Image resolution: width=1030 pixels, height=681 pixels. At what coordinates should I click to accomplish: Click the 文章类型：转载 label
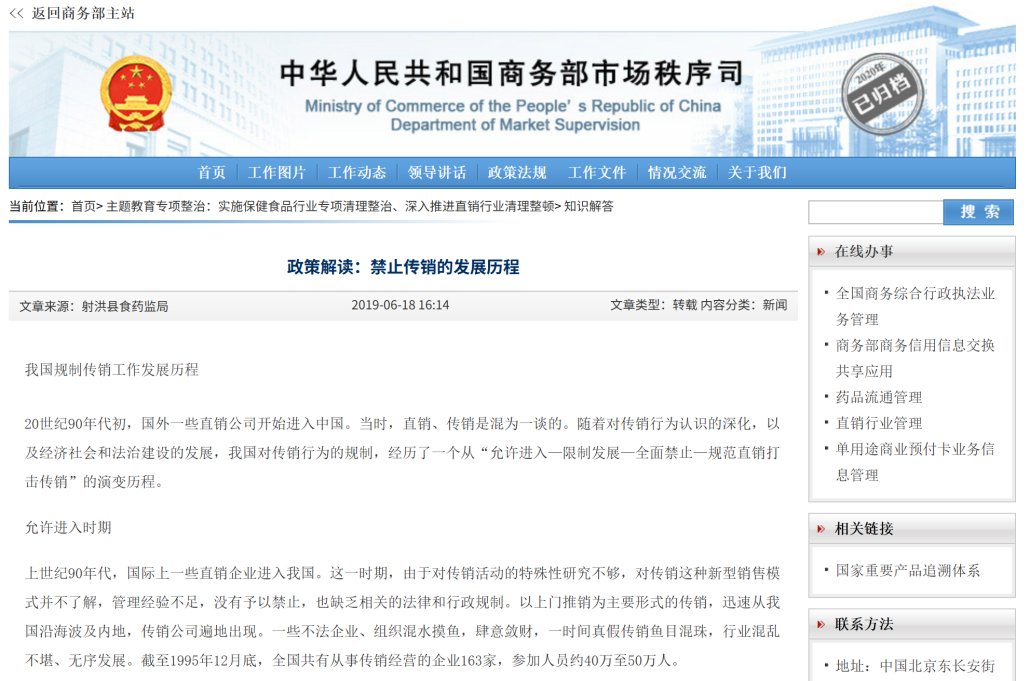653,305
